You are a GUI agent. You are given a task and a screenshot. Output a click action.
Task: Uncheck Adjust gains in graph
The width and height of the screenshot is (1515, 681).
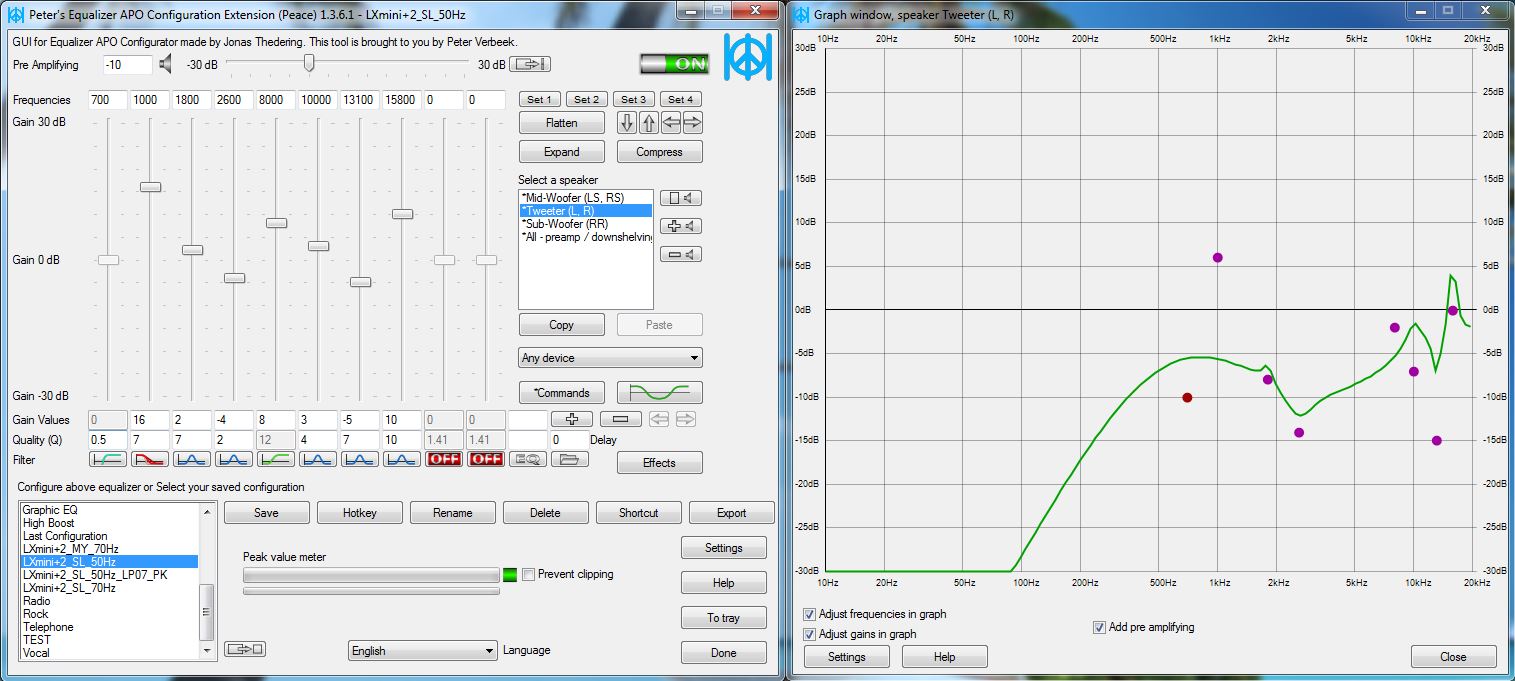[x=809, y=634]
